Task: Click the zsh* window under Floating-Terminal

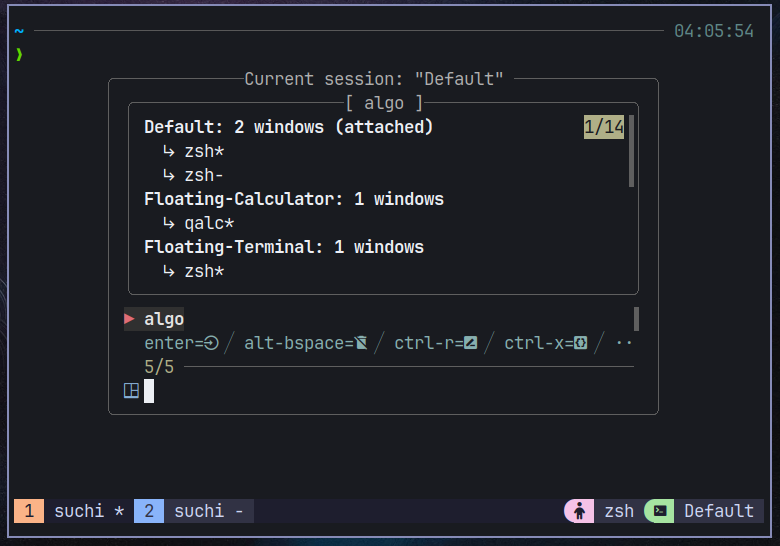Action: (x=204, y=272)
